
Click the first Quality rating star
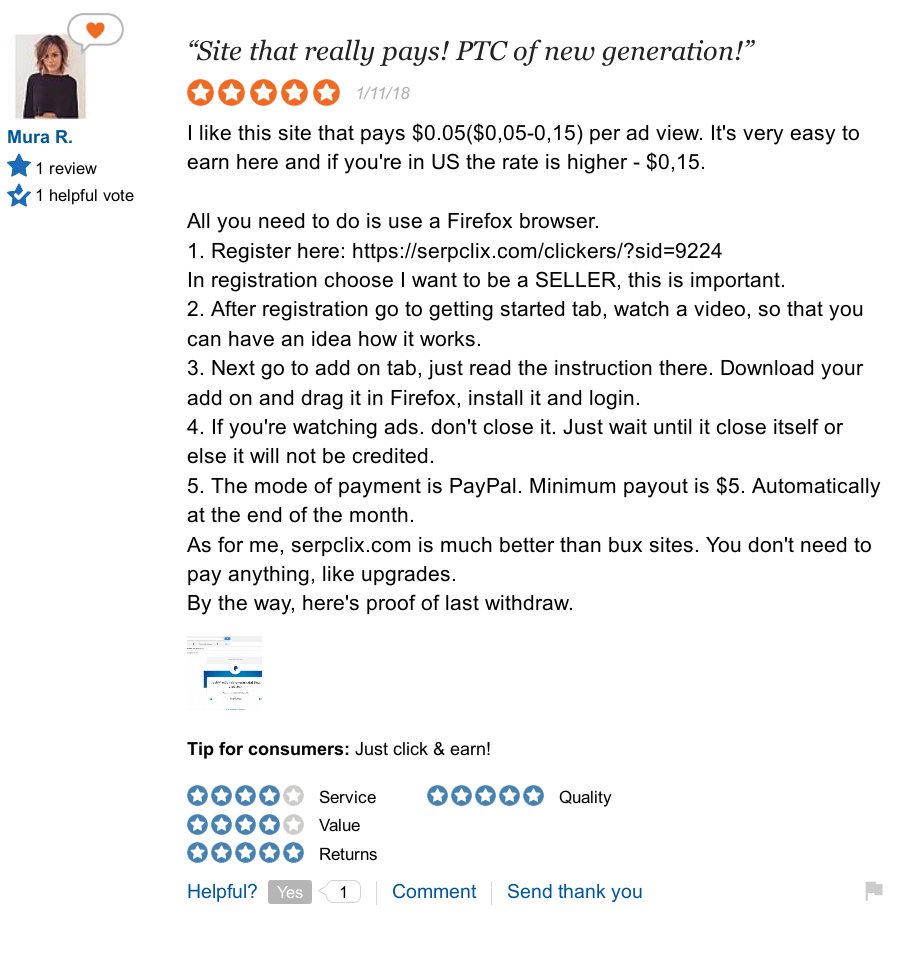point(437,796)
